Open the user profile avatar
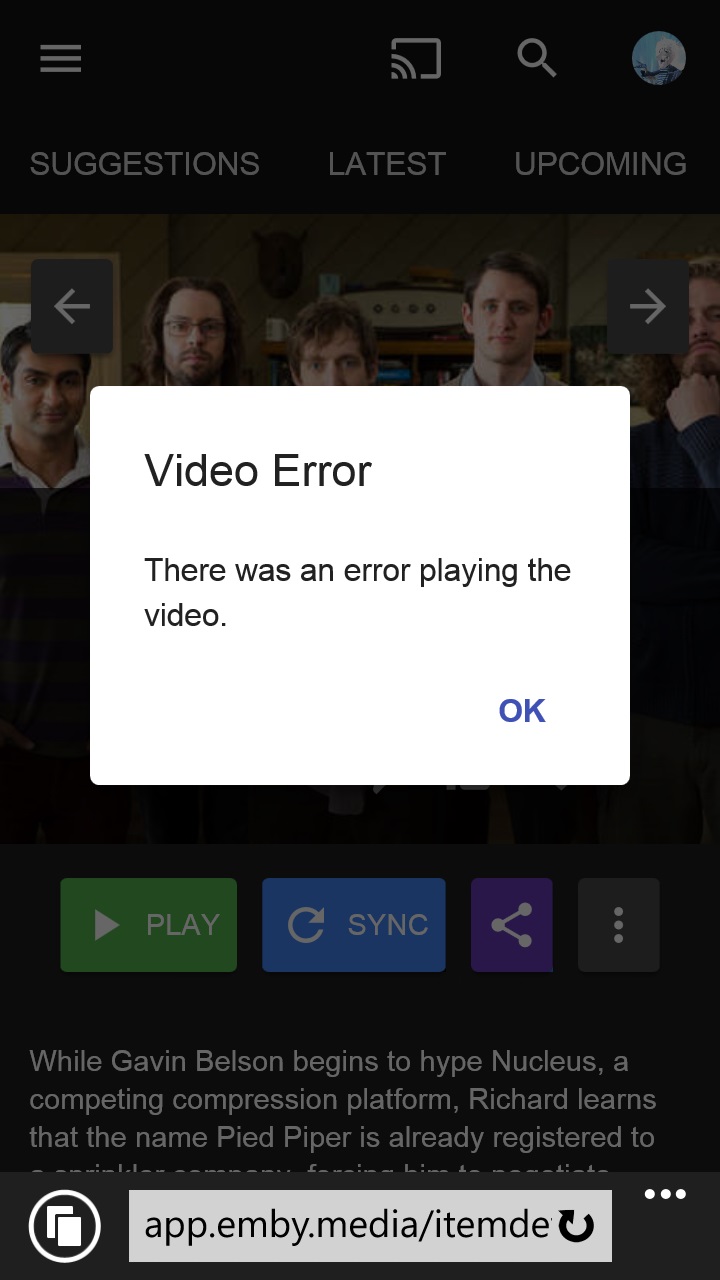The image size is (720, 1280). tap(659, 58)
